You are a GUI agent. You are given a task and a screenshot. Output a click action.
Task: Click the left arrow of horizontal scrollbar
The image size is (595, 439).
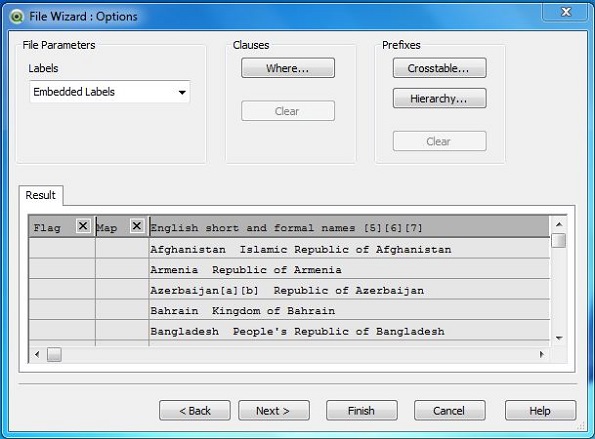click(x=37, y=354)
